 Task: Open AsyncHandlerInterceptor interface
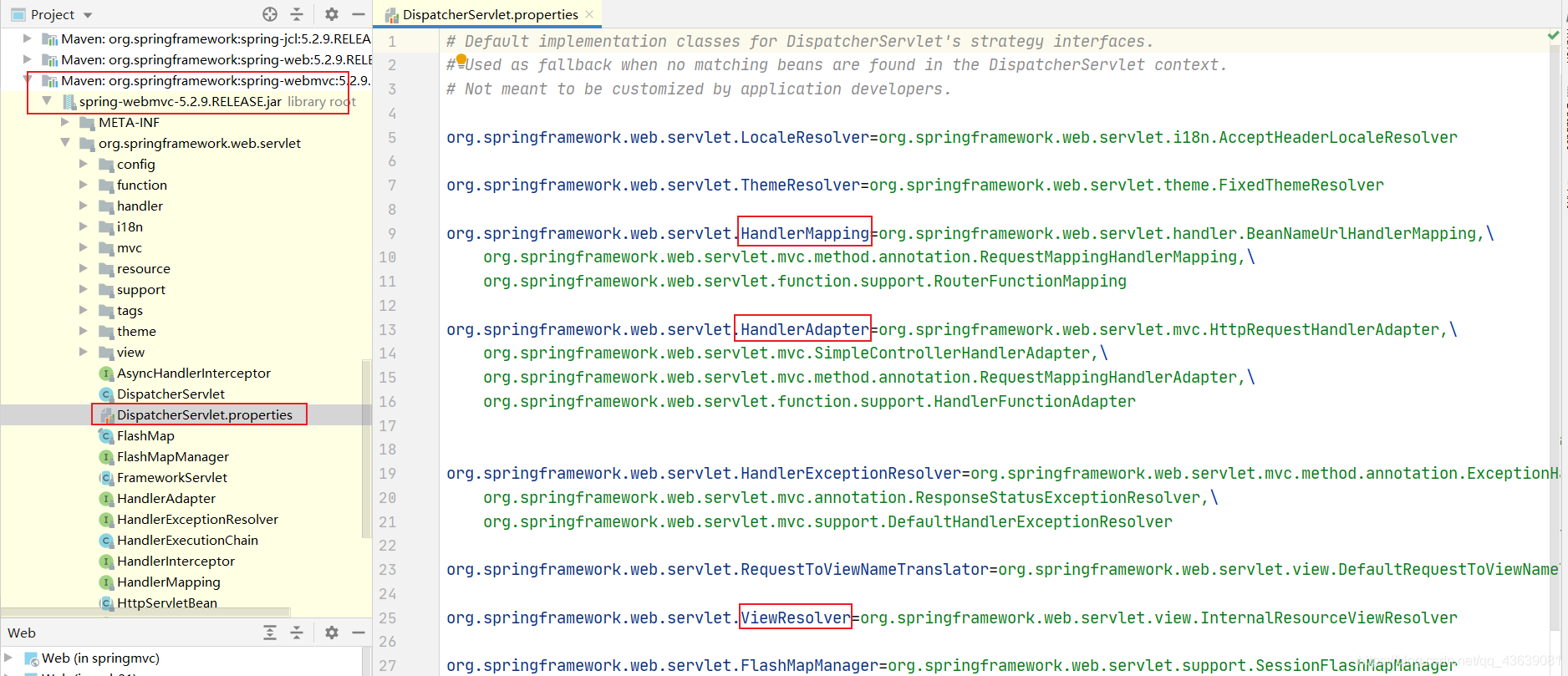[x=193, y=373]
